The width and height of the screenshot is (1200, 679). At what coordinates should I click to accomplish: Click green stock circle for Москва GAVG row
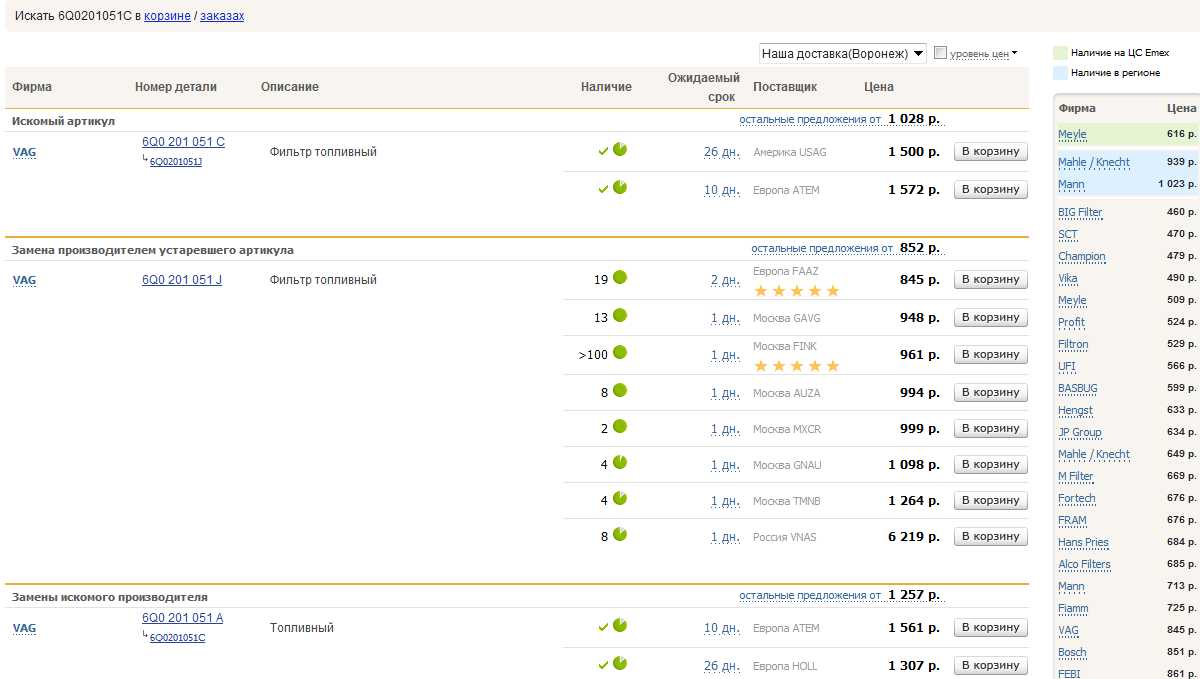[x=620, y=315]
